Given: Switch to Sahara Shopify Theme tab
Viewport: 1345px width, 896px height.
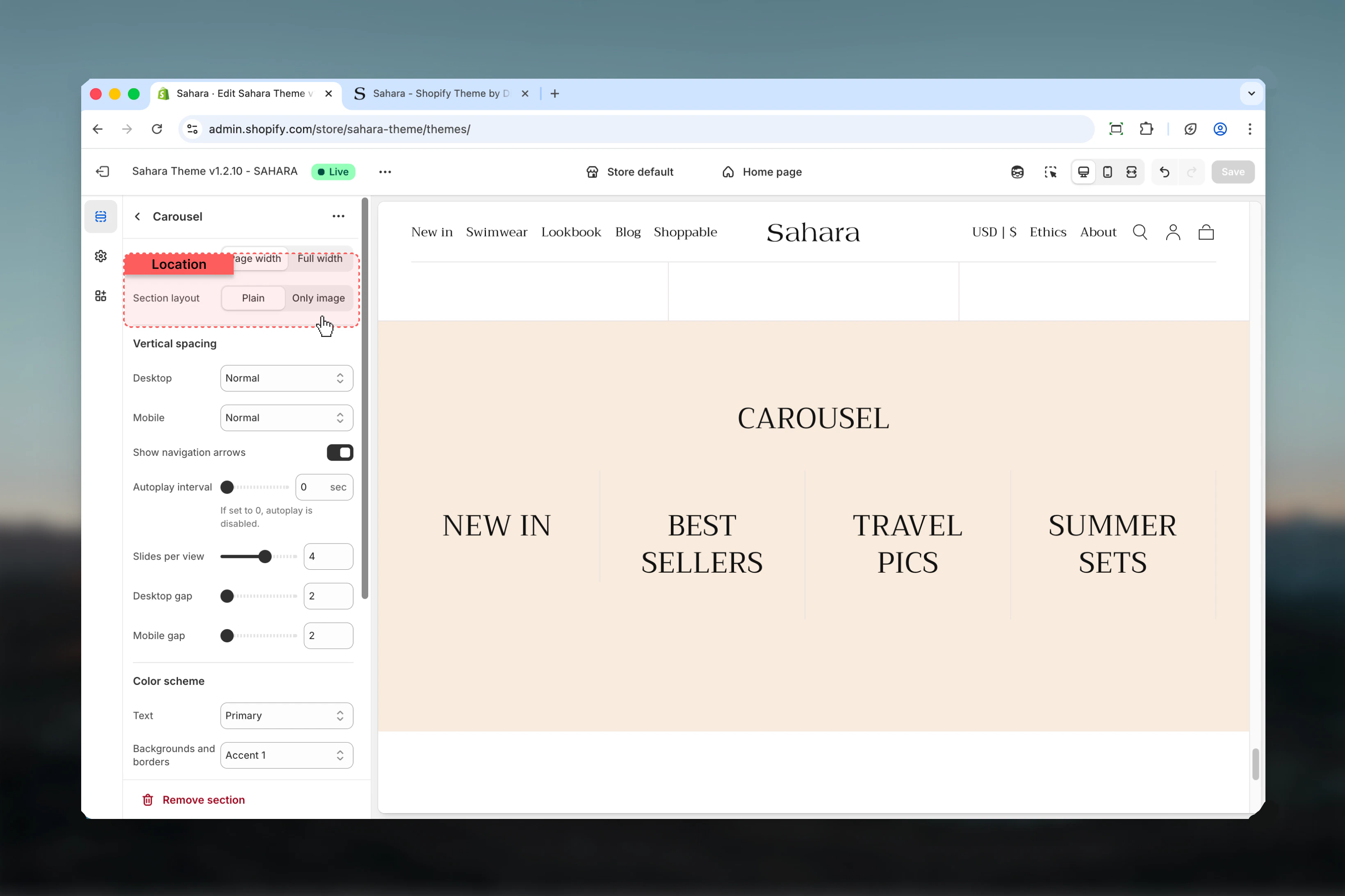Looking at the screenshot, I should [x=441, y=94].
